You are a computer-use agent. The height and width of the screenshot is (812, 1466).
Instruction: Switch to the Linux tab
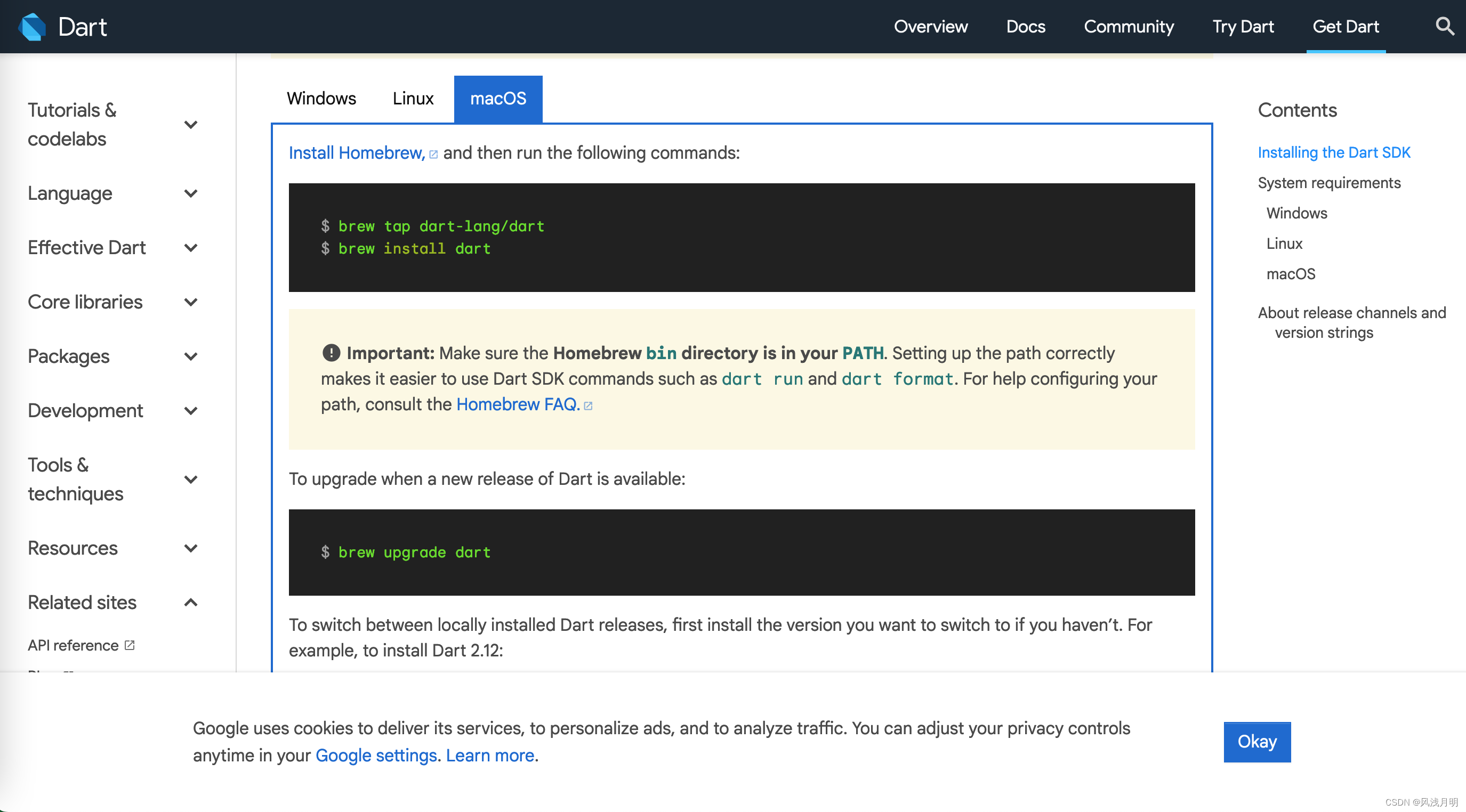413,99
